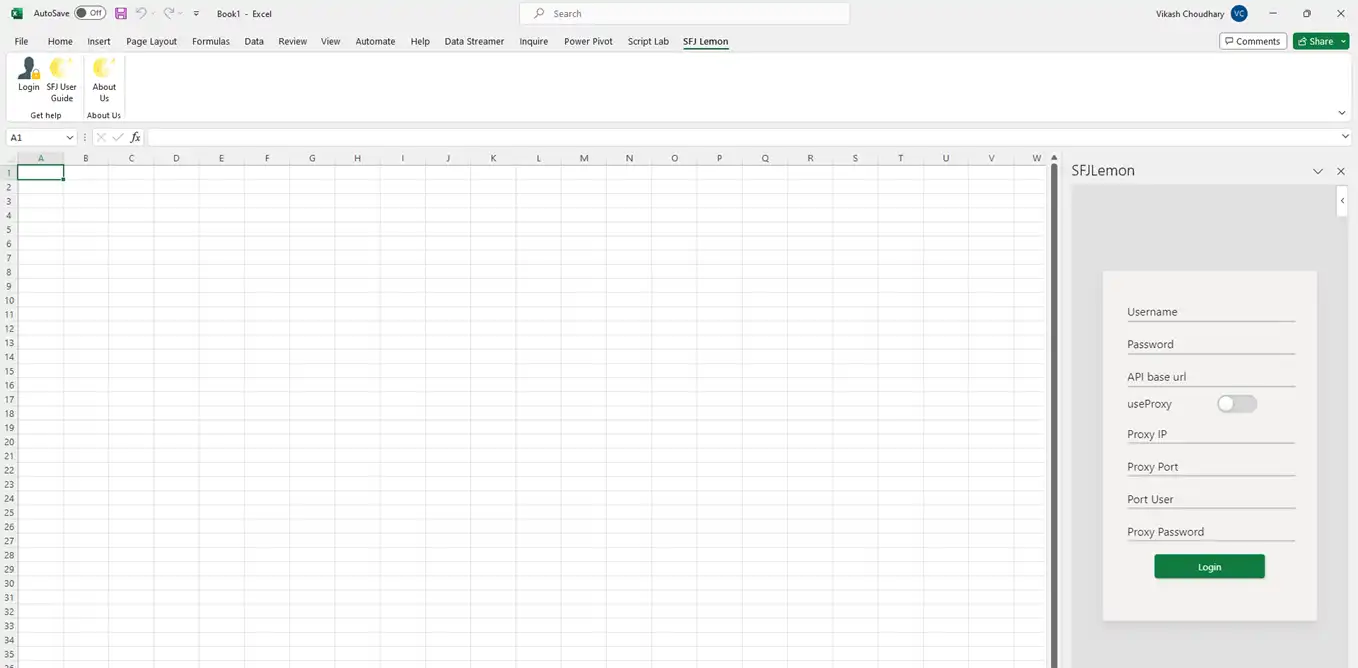Viewport: 1358px width, 668px height.
Task: Click the Excel app icon in title bar
Action: click(16, 14)
